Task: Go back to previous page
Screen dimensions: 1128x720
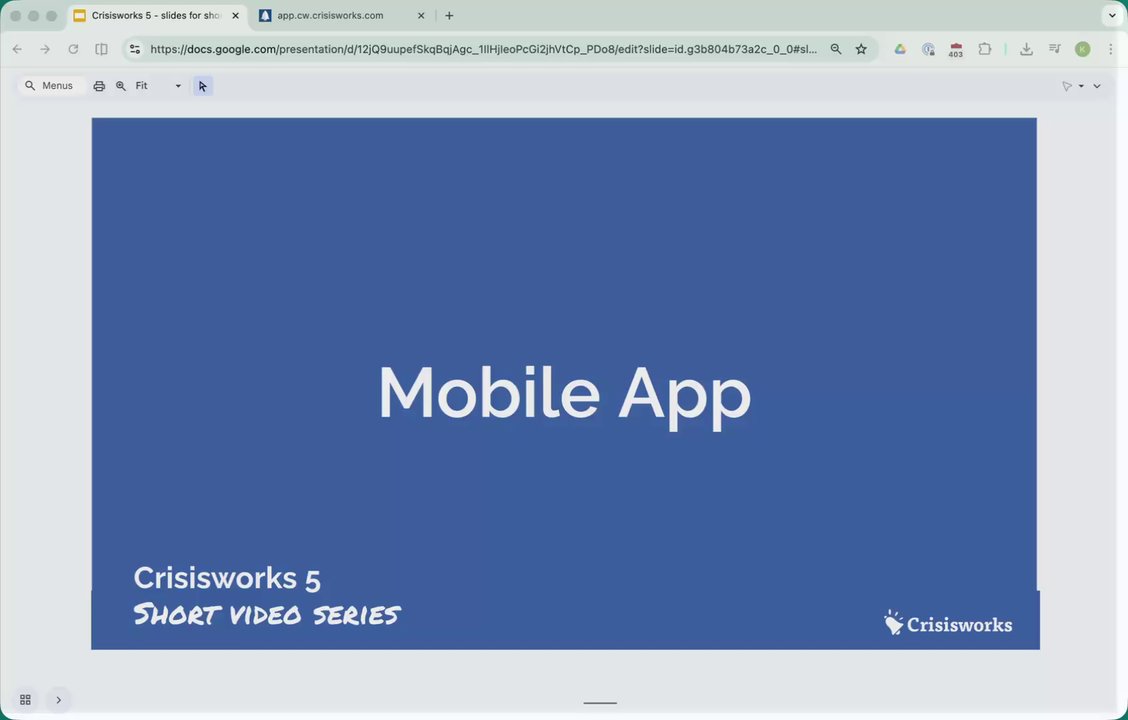Action: [x=17, y=49]
